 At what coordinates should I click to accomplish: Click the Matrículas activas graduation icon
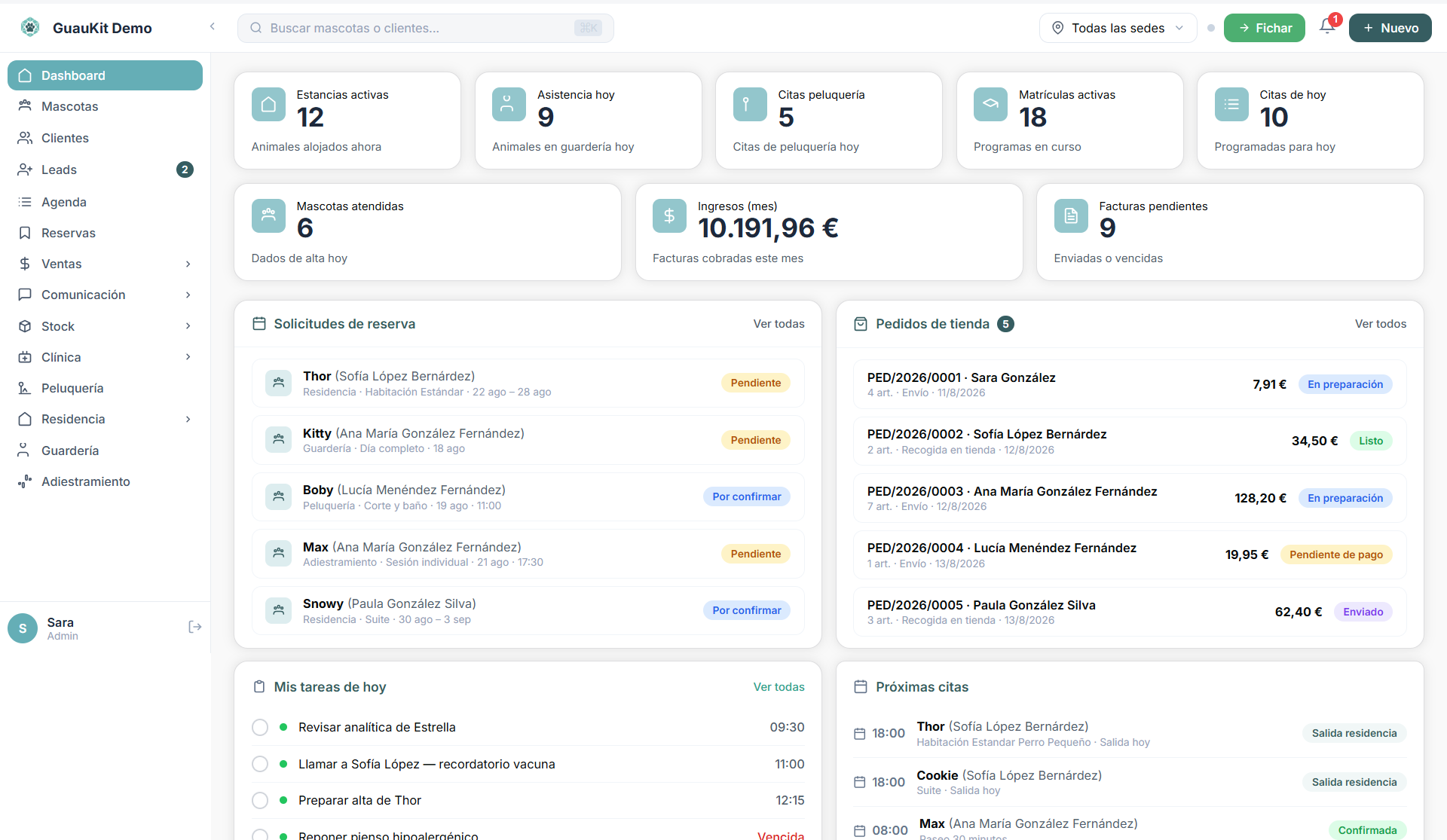pos(990,105)
